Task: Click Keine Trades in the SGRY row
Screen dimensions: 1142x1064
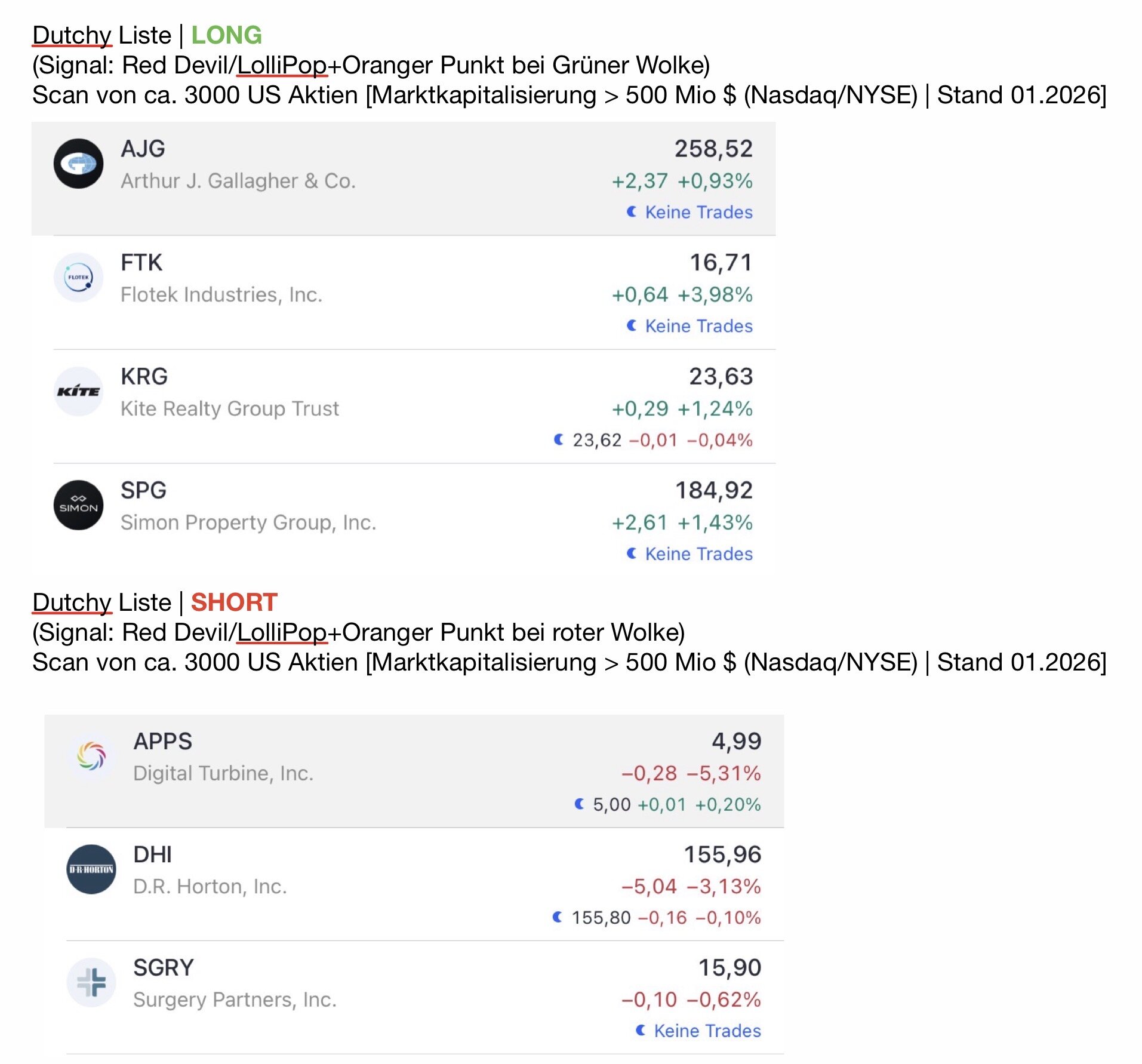Action: tap(707, 1031)
